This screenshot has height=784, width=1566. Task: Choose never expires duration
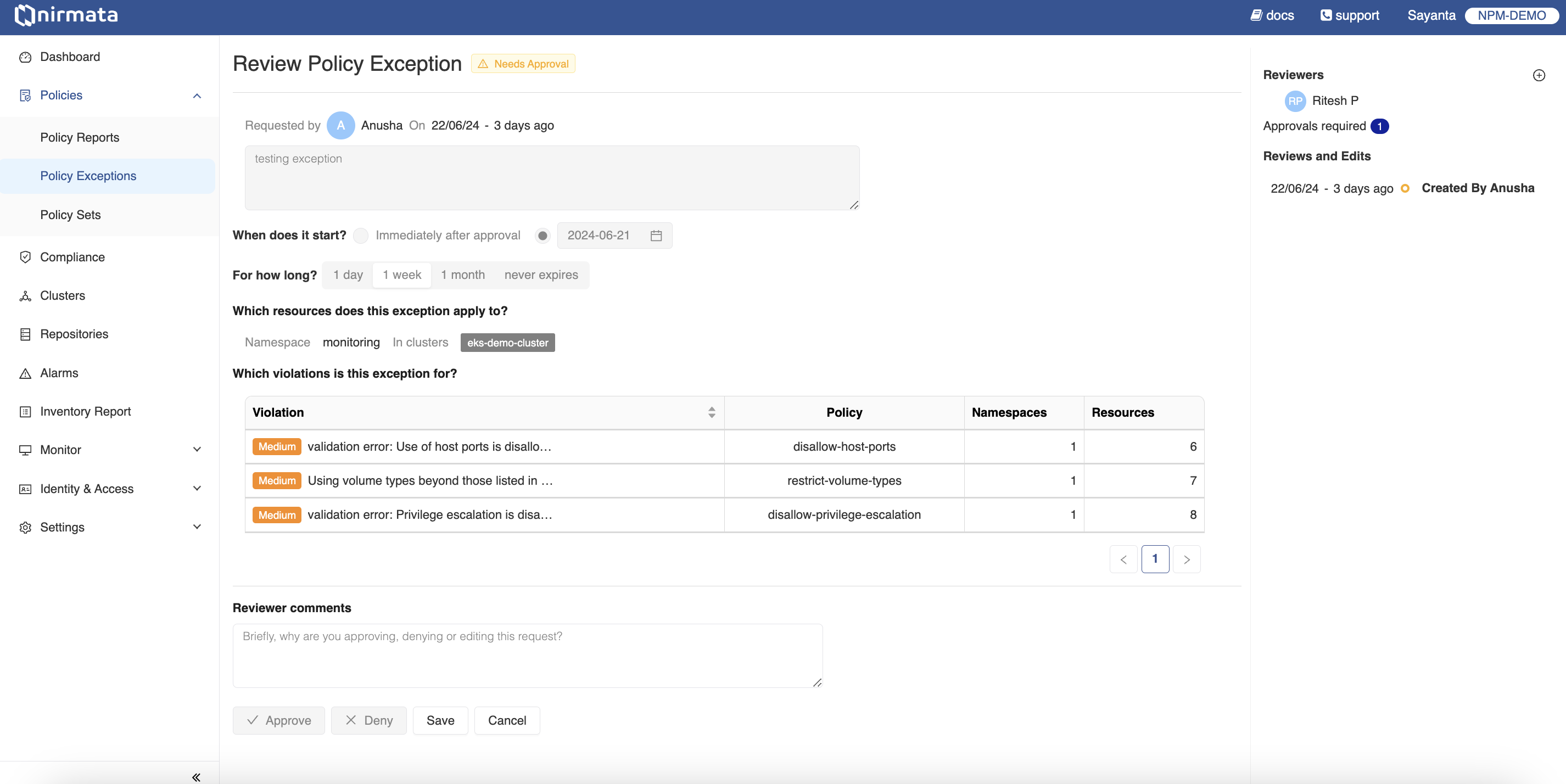coord(541,275)
